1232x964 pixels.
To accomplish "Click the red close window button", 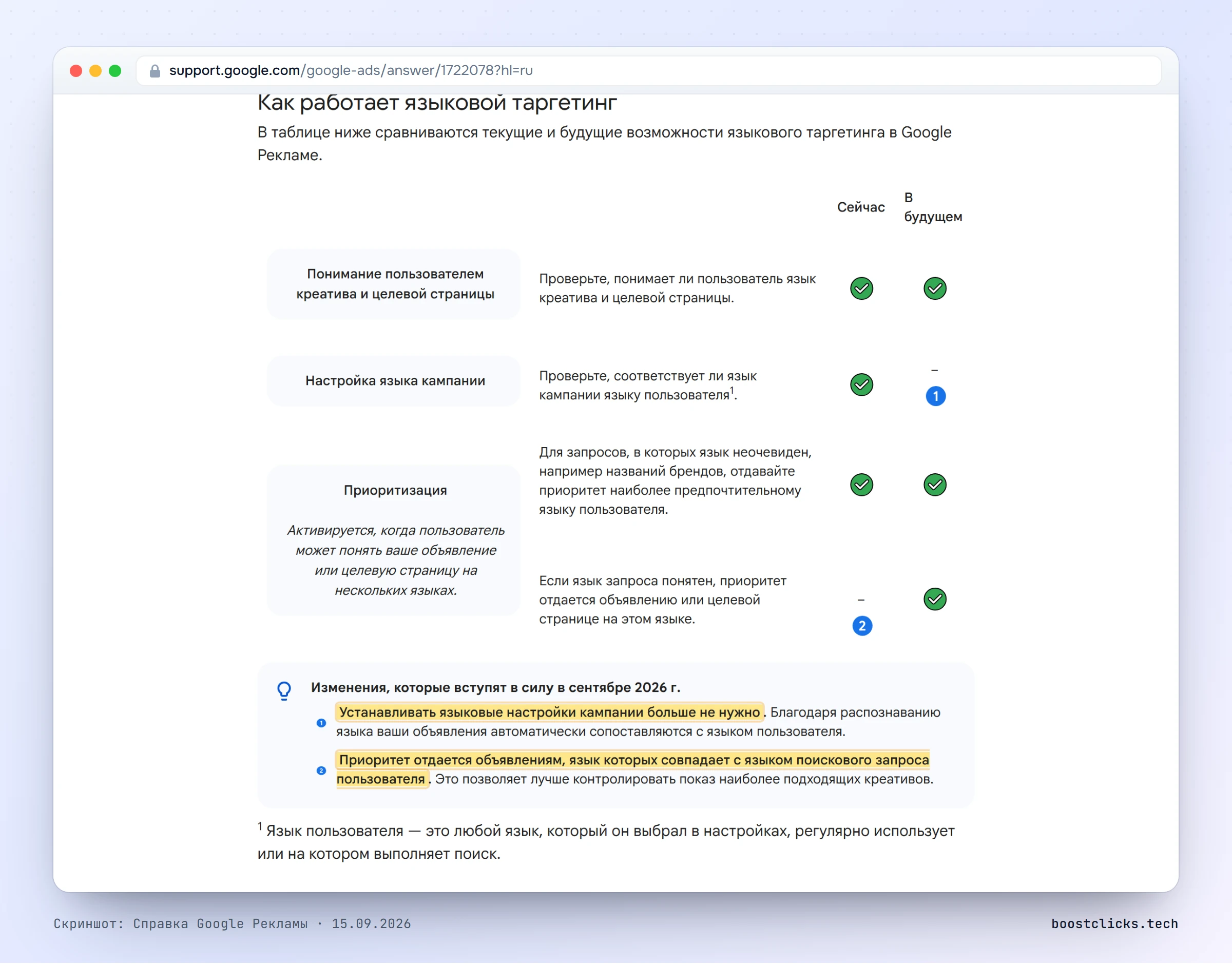I will click(x=75, y=70).
